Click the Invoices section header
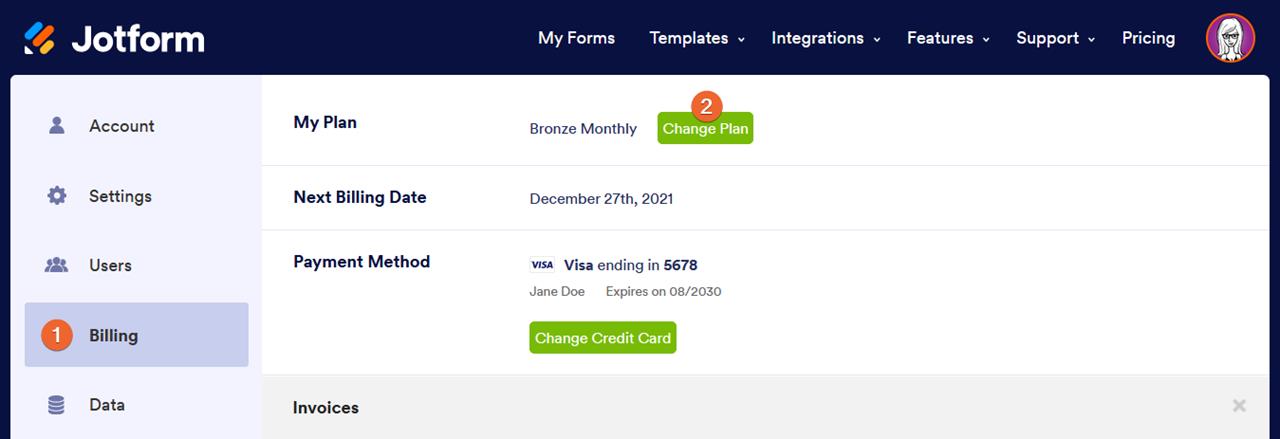The height and width of the screenshot is (439, 1280). point(326,408)
